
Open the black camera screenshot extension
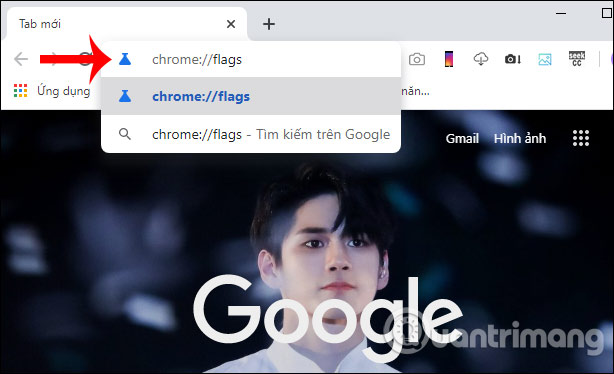513,59
